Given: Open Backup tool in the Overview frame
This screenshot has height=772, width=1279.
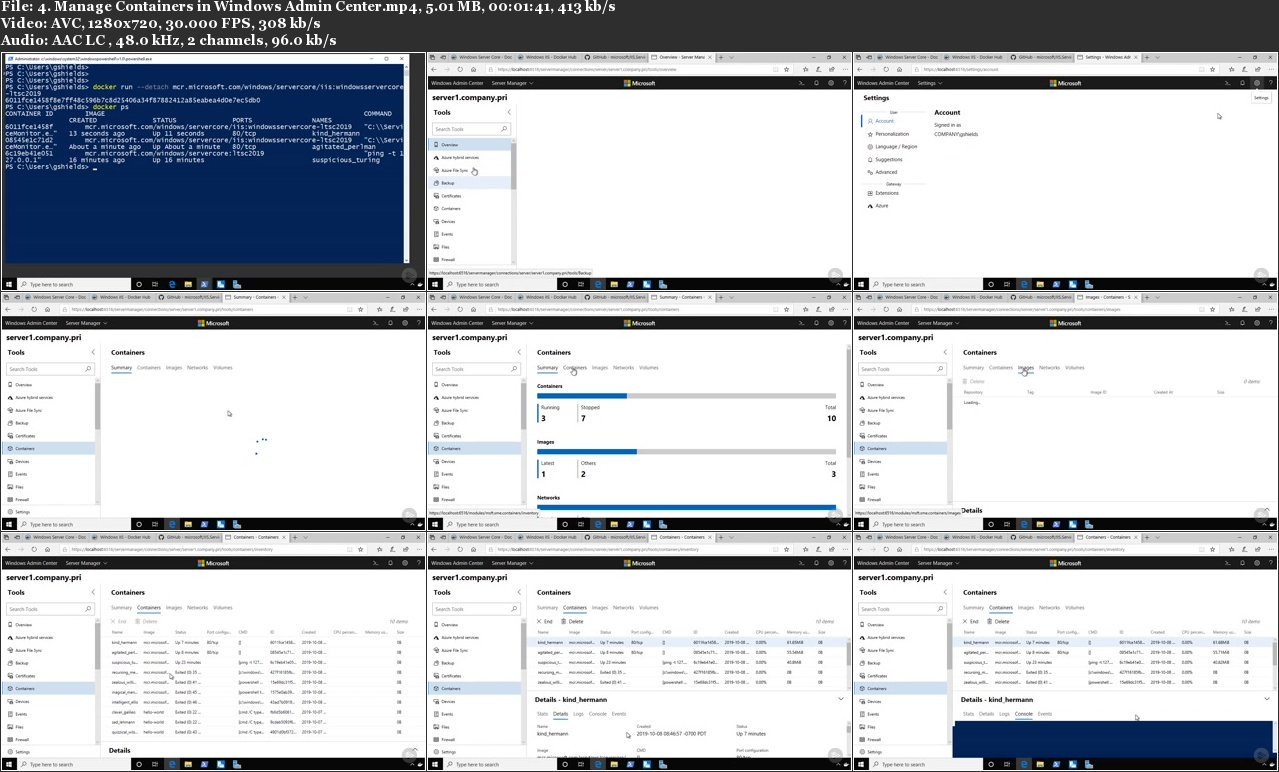Looking at the screenshot, I should [471, 183].
